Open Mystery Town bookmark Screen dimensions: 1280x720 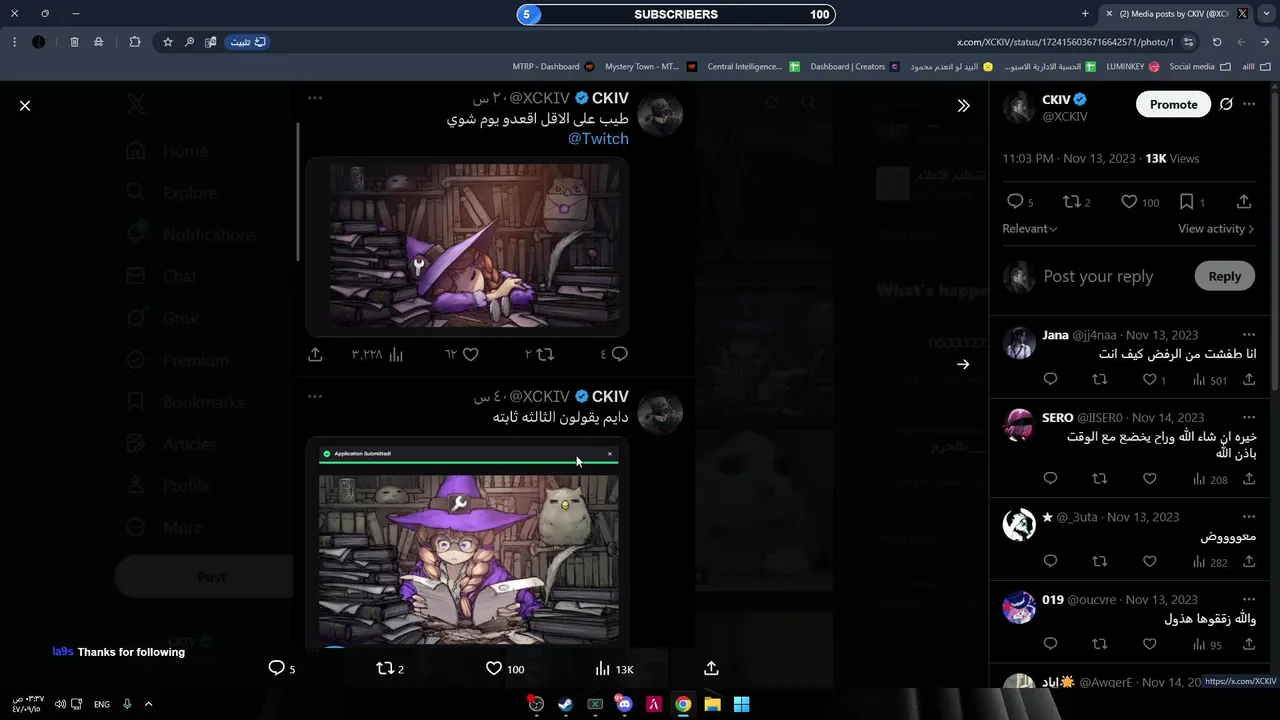pyautogui.click(x=651, y=67)
